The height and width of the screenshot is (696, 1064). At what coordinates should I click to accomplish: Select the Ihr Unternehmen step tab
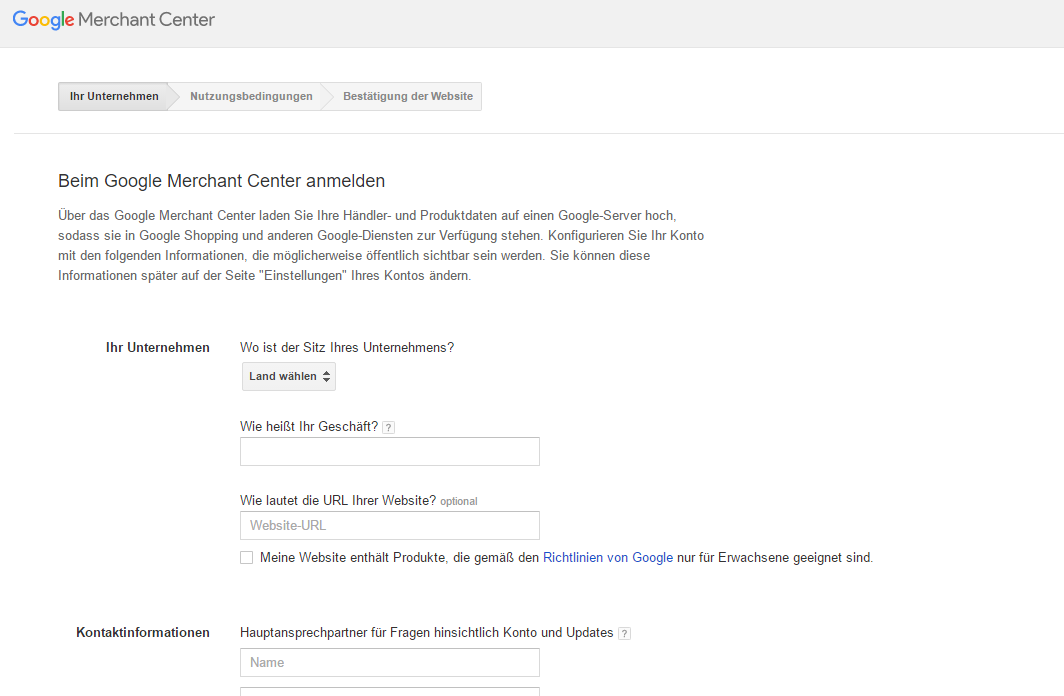pyautogui.click(x=113, y=96)
